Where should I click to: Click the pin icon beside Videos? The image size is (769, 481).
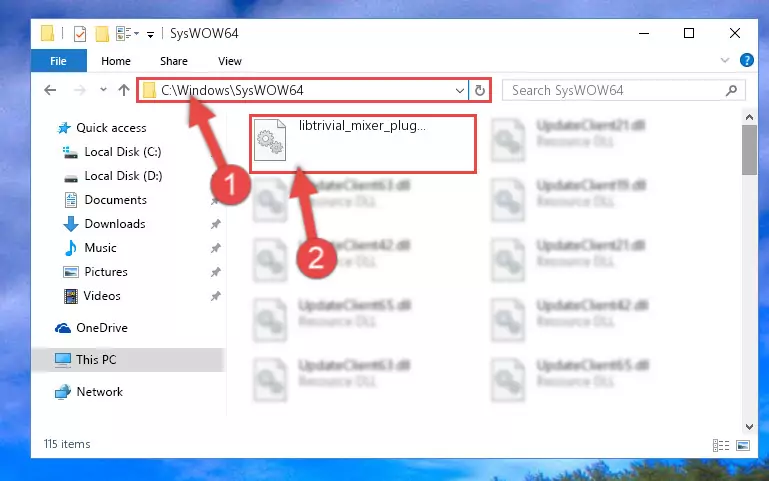click(x=215, y=296)
